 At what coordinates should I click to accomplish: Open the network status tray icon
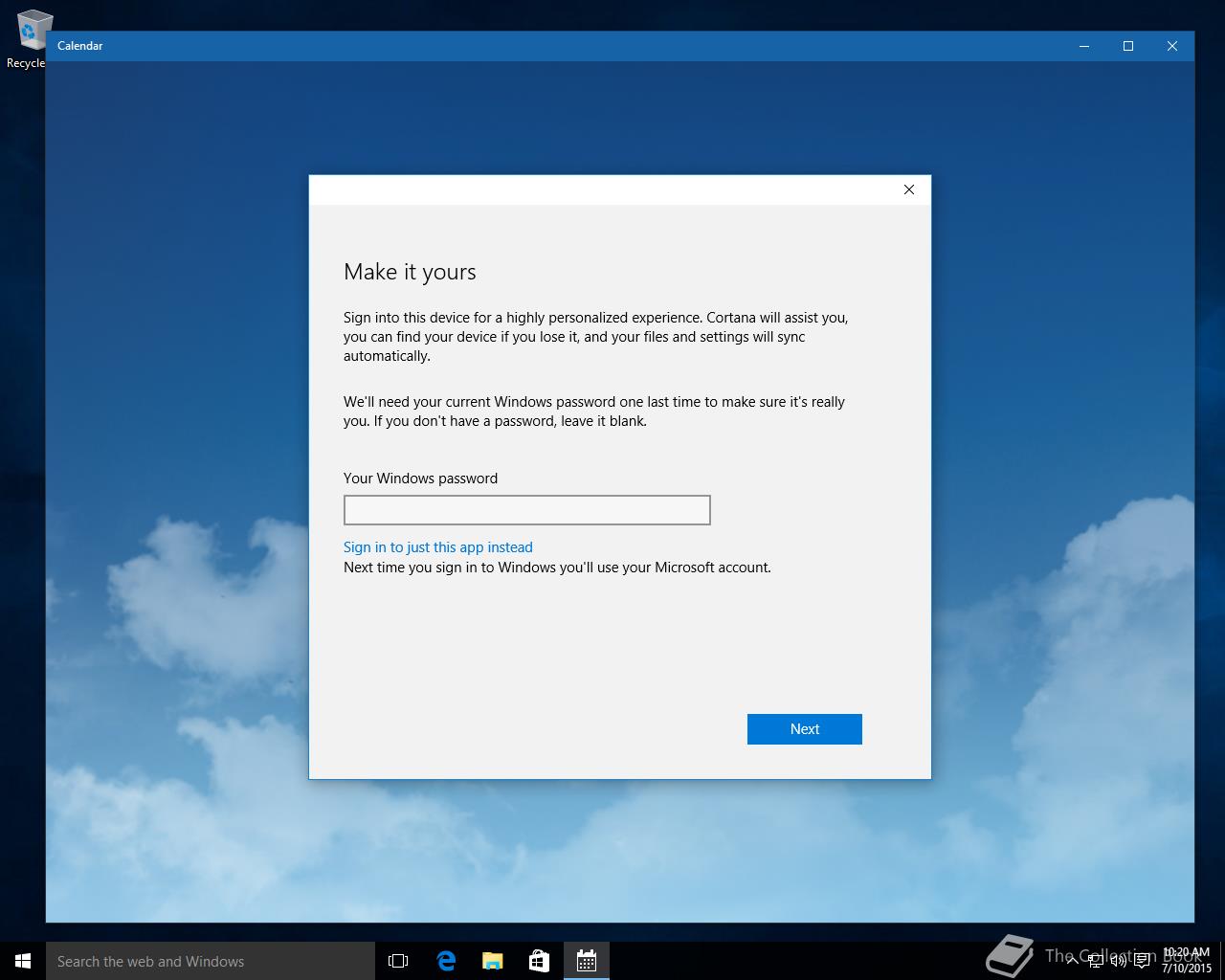pos(1095,961)
